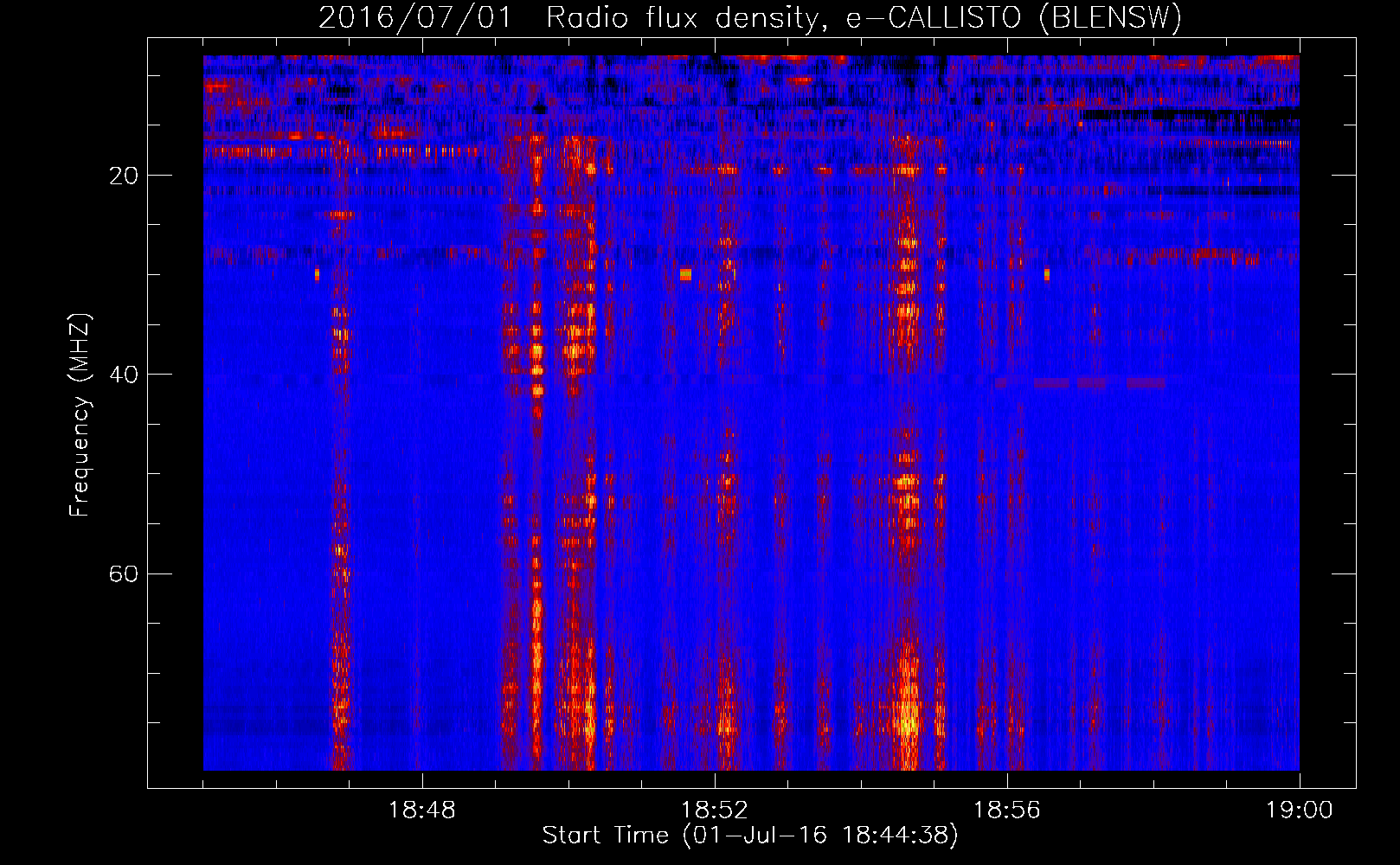Click the plot title "2016/07/01 Radio flux density, e-CALLISTO (BLENSW)"
The height and width of the screenshot is (865, 1400).
[750, 18]
